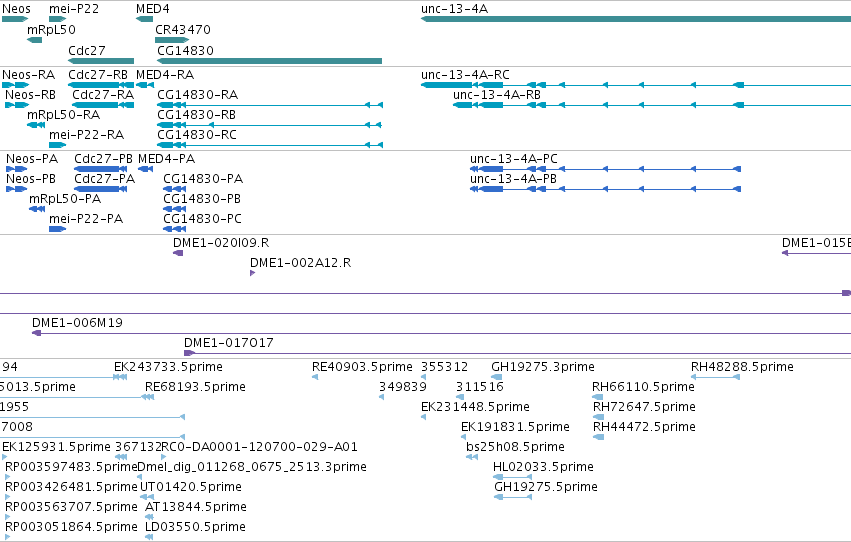Select the DME1-020I09.R clone marker
Screen dimensions: 851x542
tap(178, 253)
